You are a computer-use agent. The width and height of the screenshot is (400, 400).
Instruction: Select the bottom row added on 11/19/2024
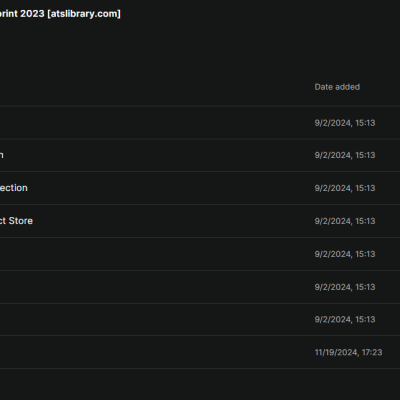tap(200, 352)
